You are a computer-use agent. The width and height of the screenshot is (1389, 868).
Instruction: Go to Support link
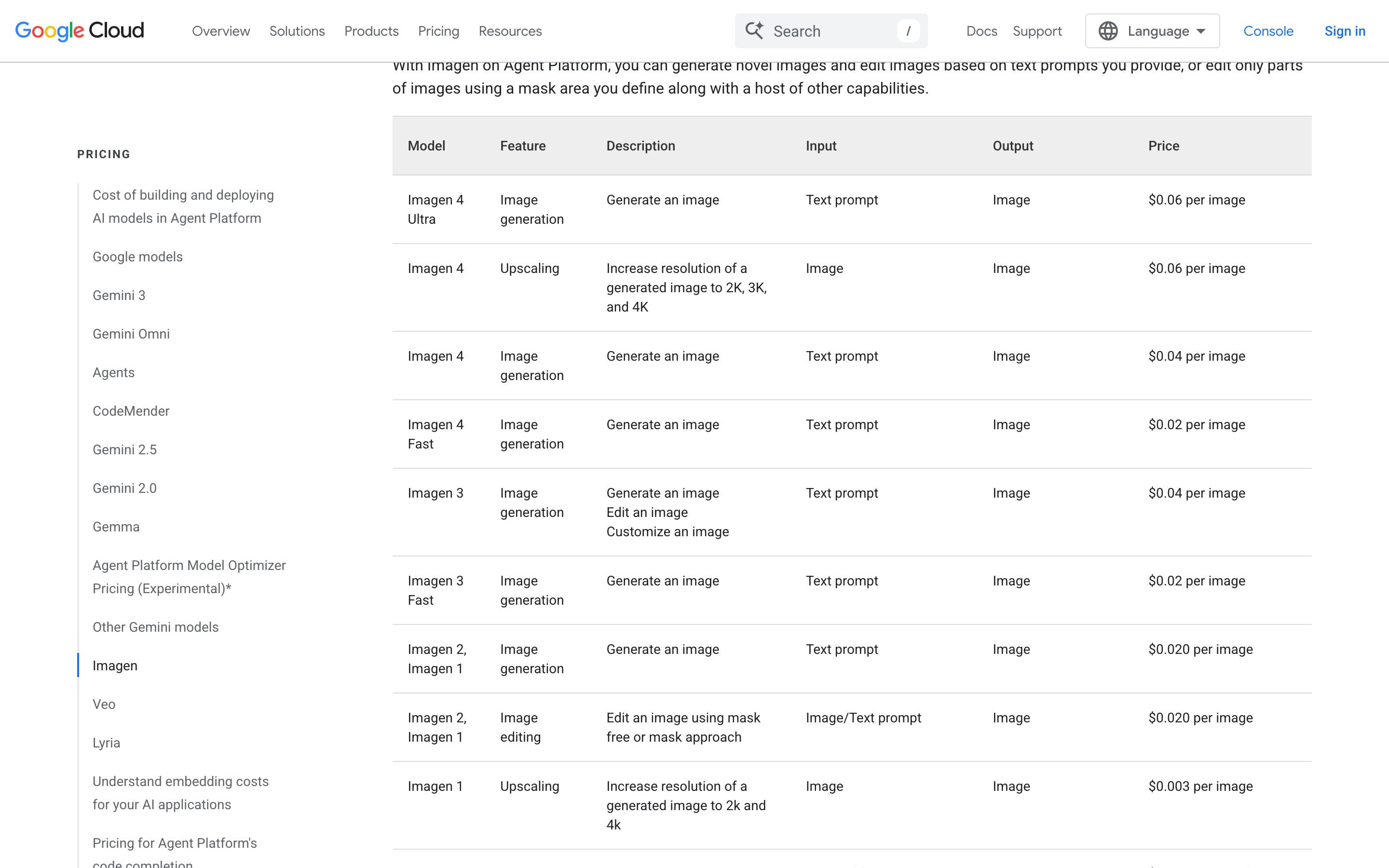point(1037,31)
